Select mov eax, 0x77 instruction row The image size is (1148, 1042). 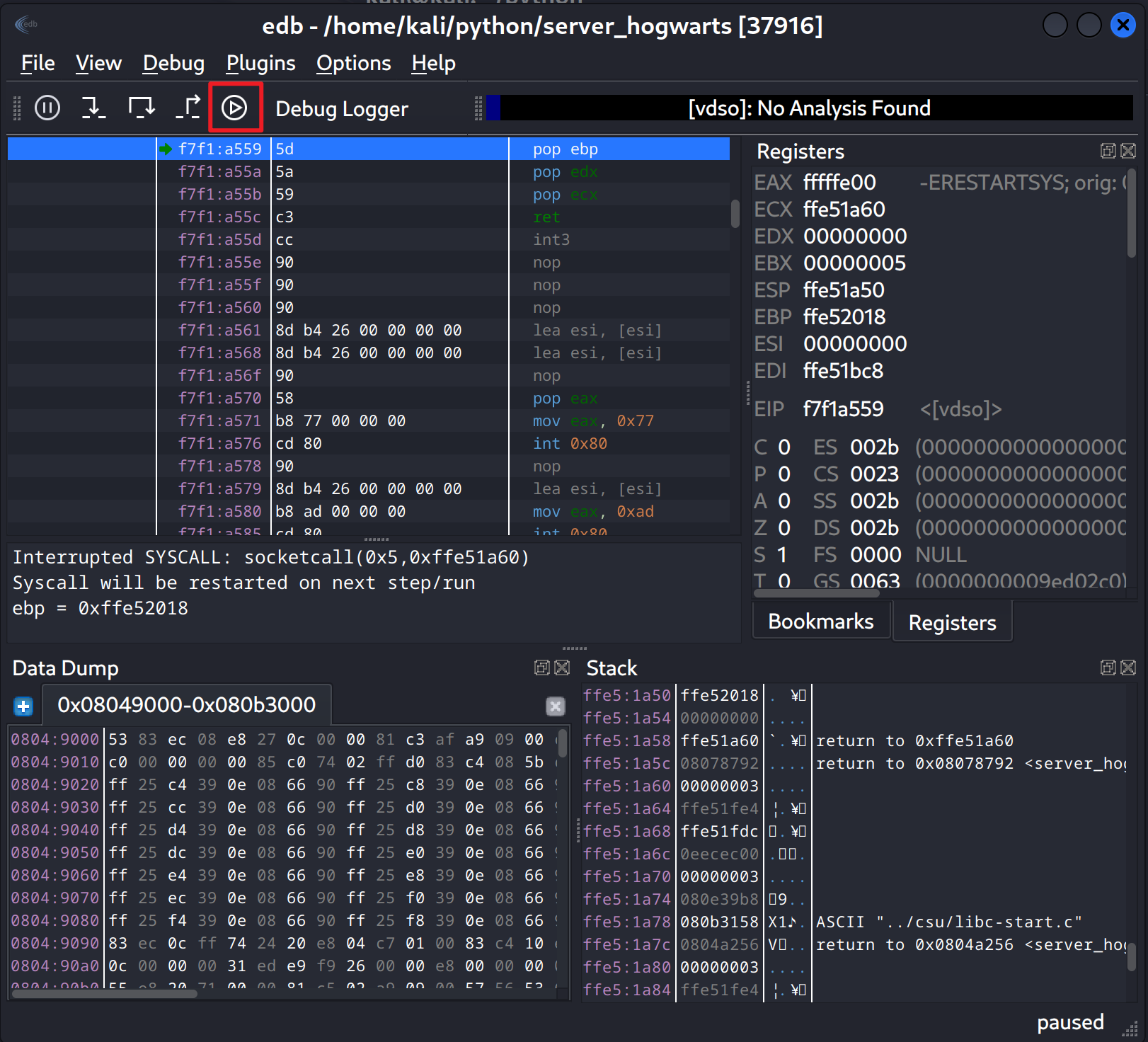(368, 421)
